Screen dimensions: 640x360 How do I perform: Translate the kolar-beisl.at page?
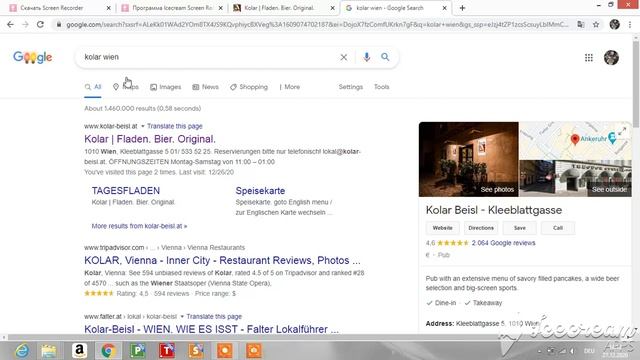pos(175,126)
